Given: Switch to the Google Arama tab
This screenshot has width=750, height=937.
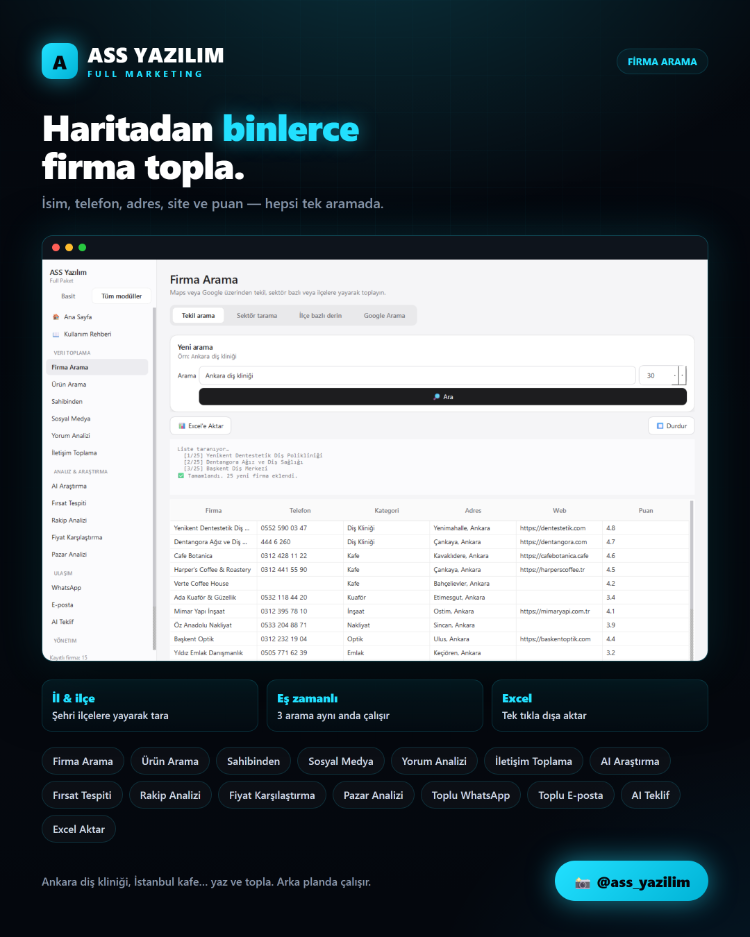Looking at the screenshot, I should 384,316.
